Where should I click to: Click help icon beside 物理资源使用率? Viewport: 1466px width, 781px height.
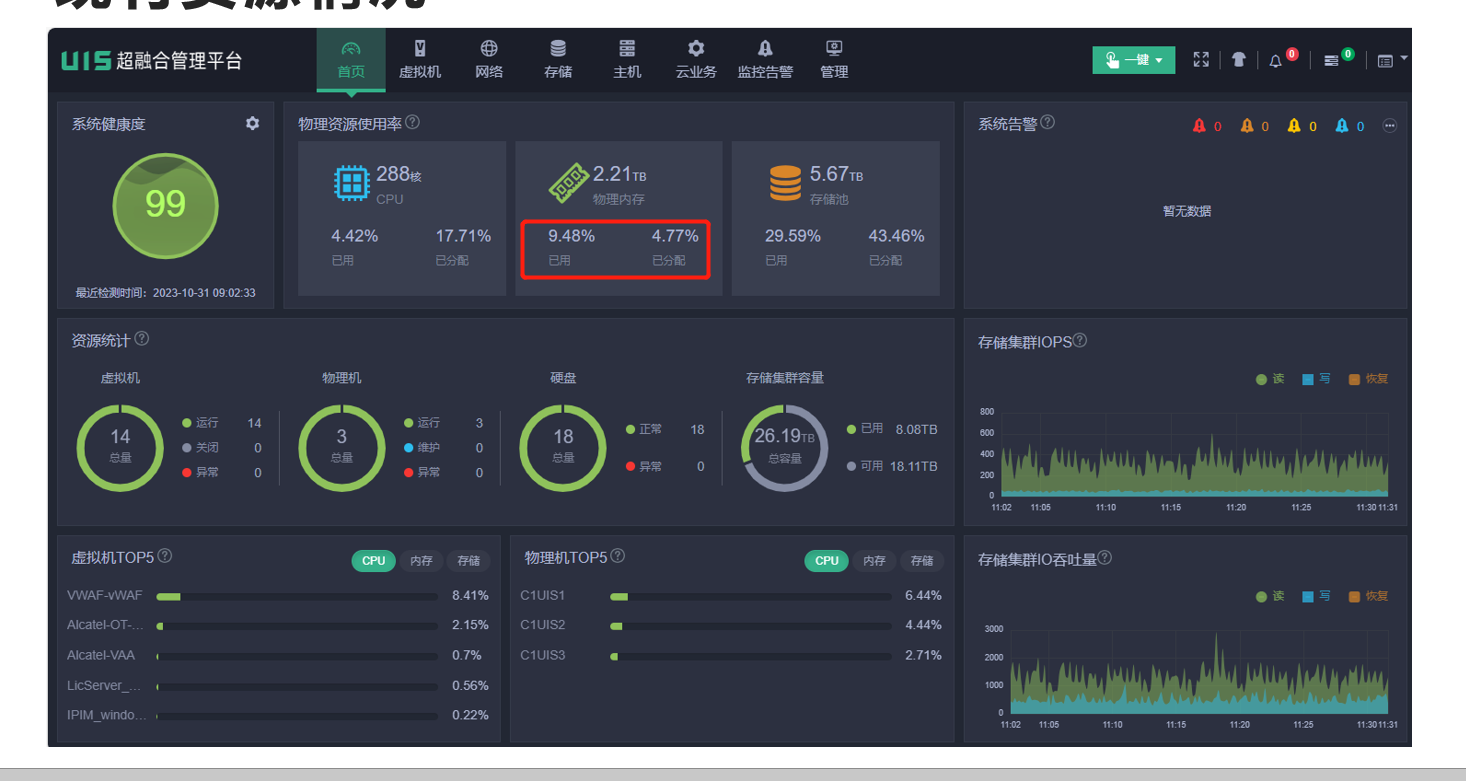click(x=412, y=122)
